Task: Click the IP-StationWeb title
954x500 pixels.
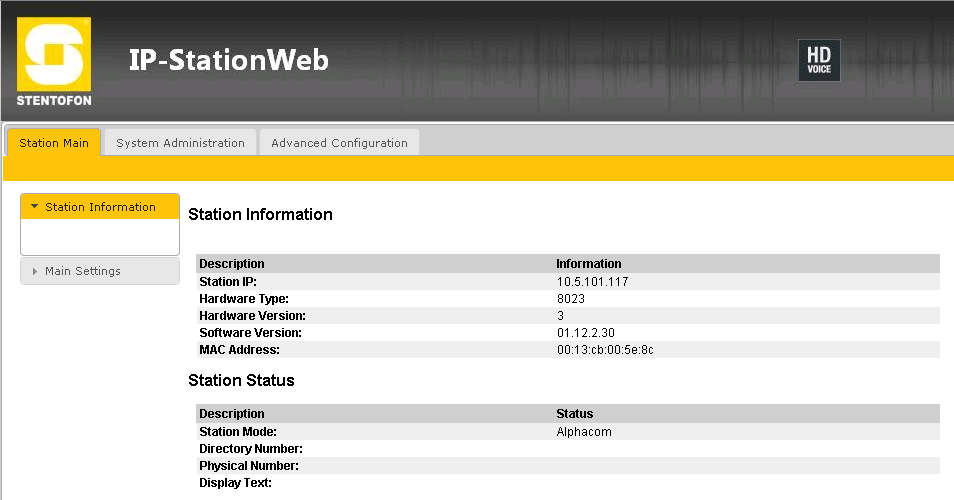Action: 228,60
